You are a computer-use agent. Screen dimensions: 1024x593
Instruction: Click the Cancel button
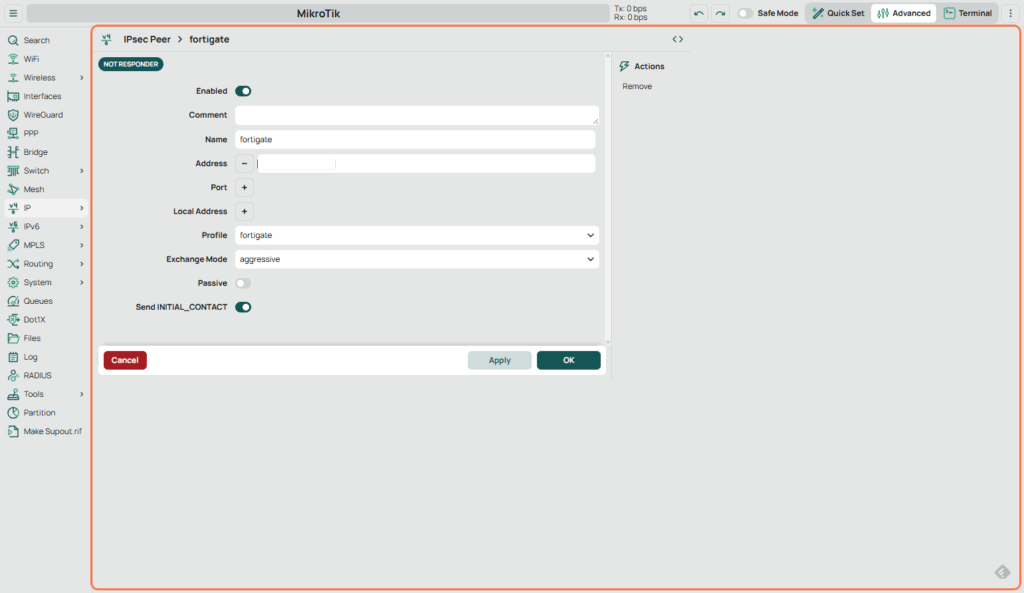tap(125, 360)
